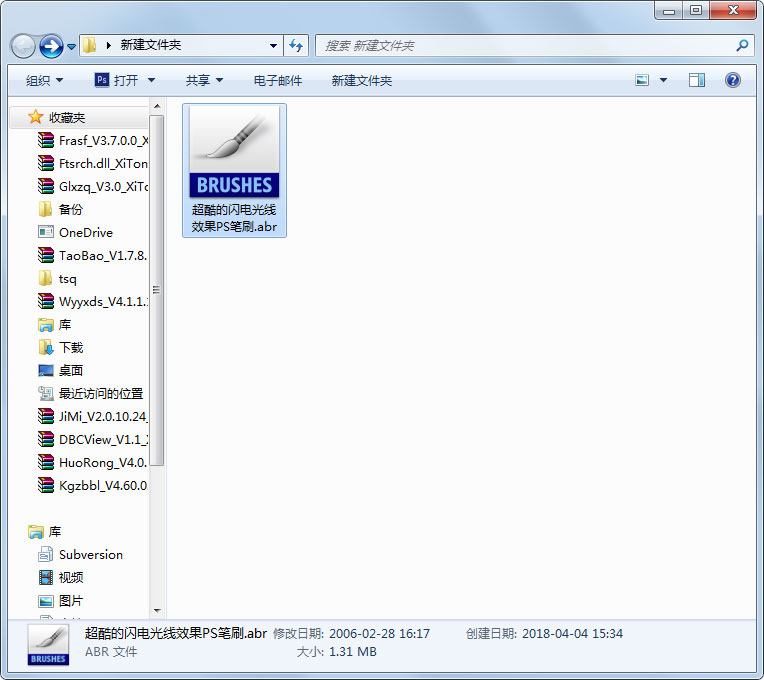Click the 新建文件夹 toolbar button

(x=362, y=80)
